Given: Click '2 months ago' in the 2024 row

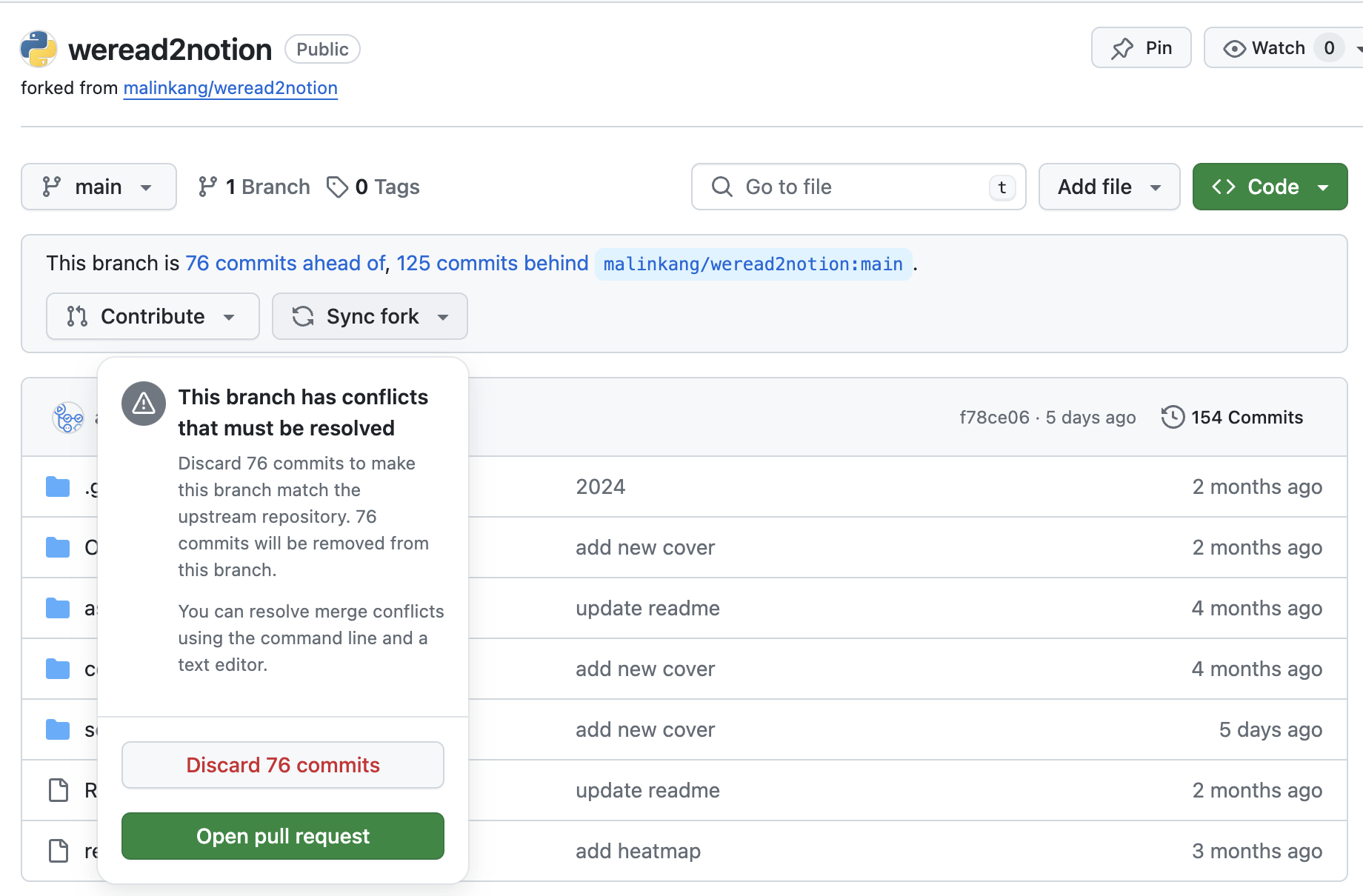Looking at the screenshot, I should pos(1257,487).
